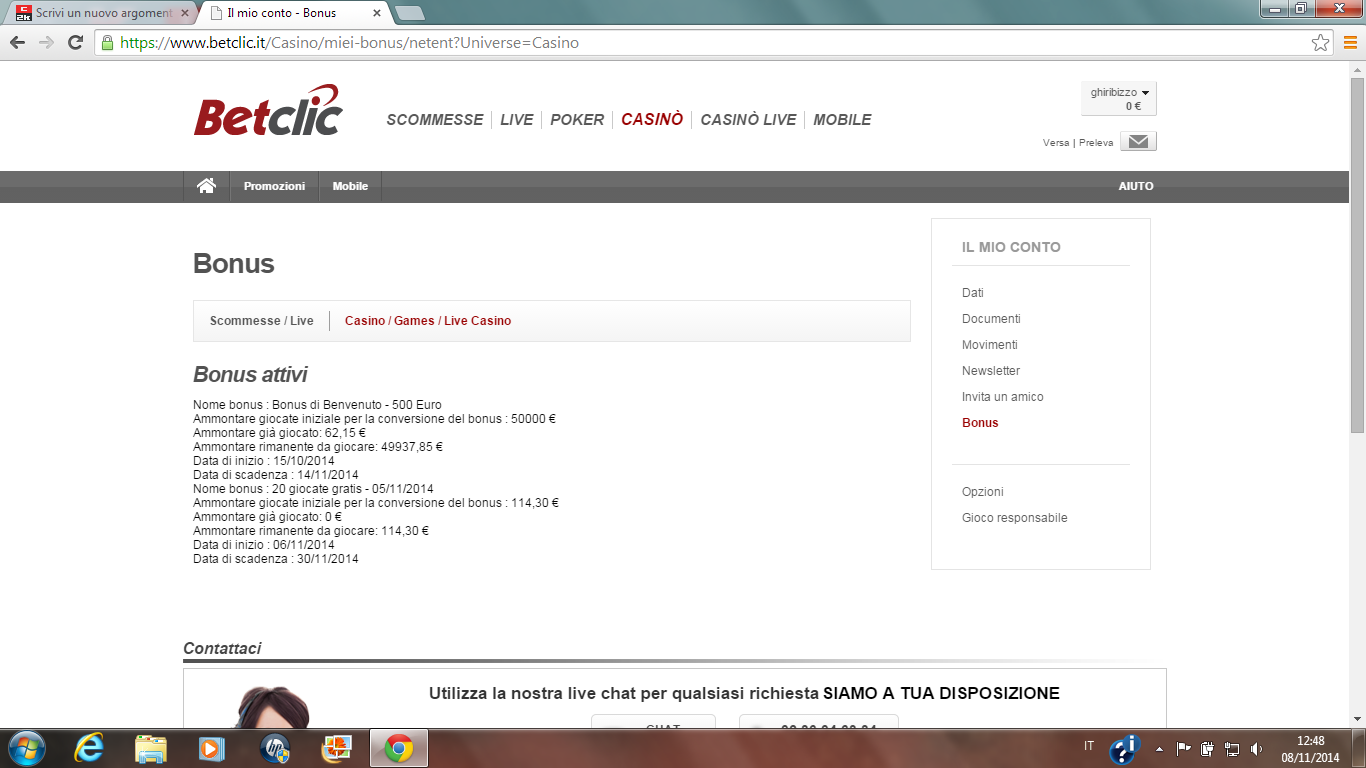Go to the LIVE section
The image size is (1366, 768).
tap(517, 119)
